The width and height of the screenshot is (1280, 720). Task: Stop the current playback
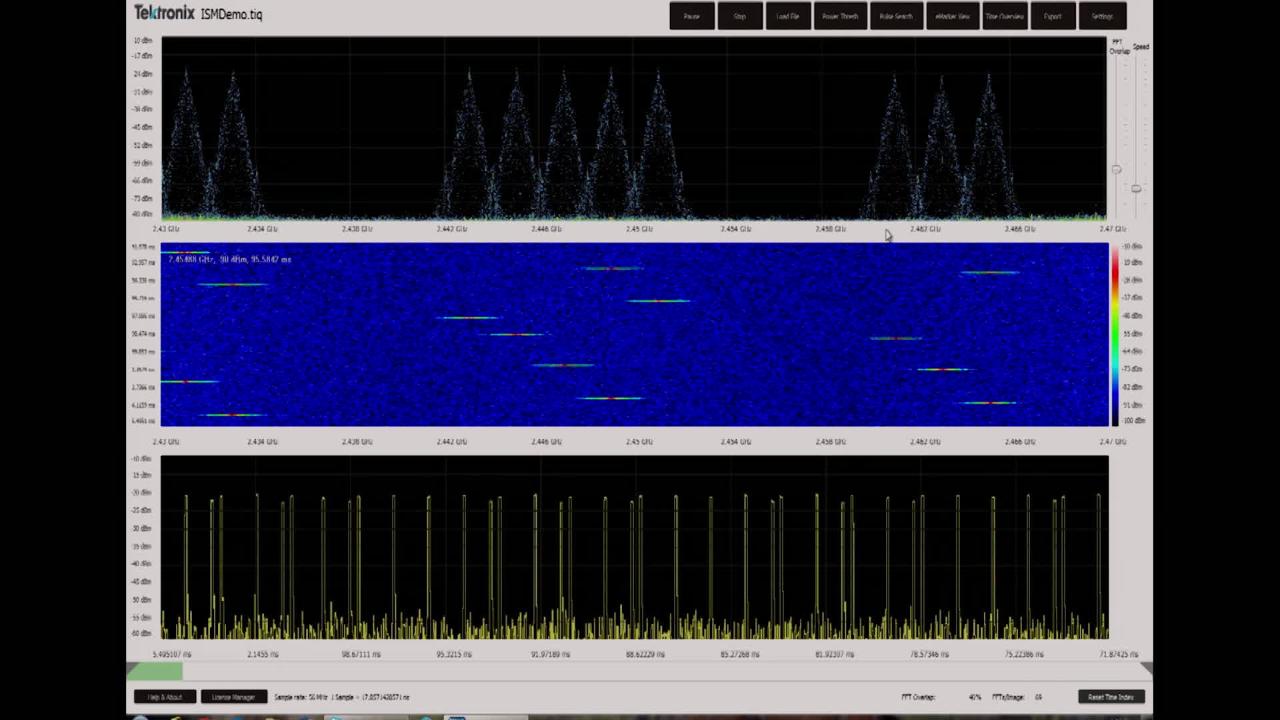click(x=740, y=16)
